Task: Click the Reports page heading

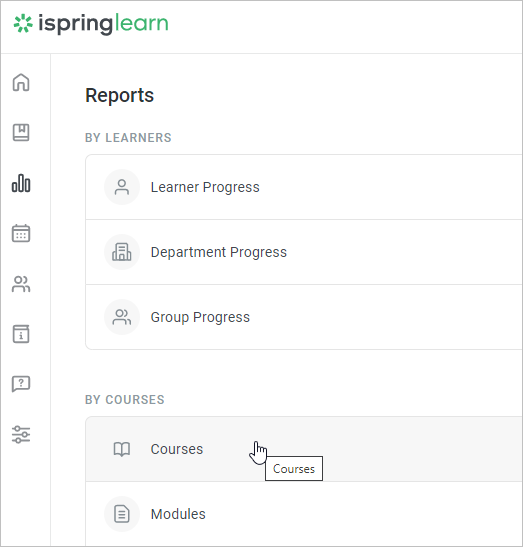Action: coord(119,96)
